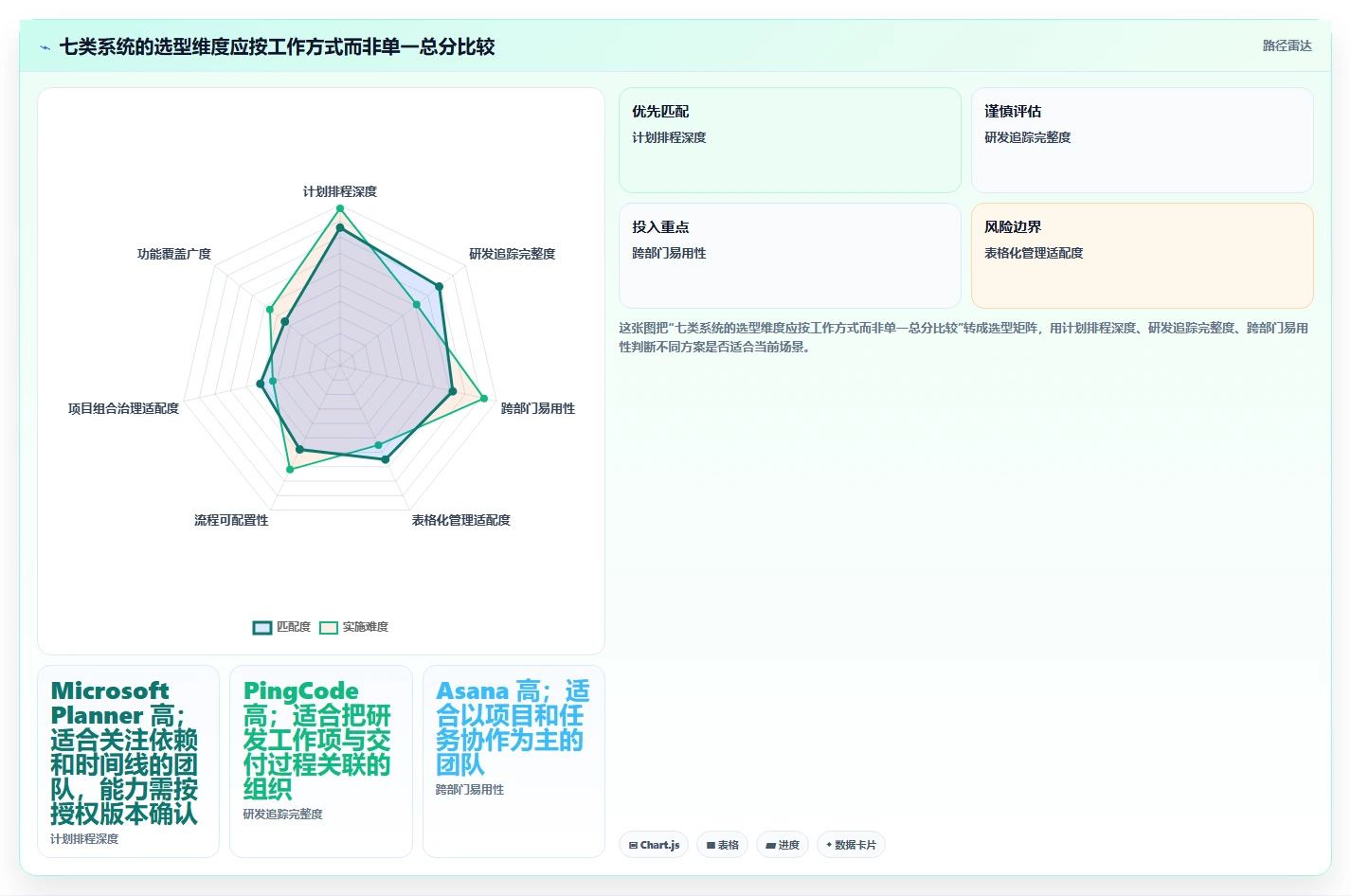Select the Asana summary card
1351x896 pixels.
coord(513,762)
